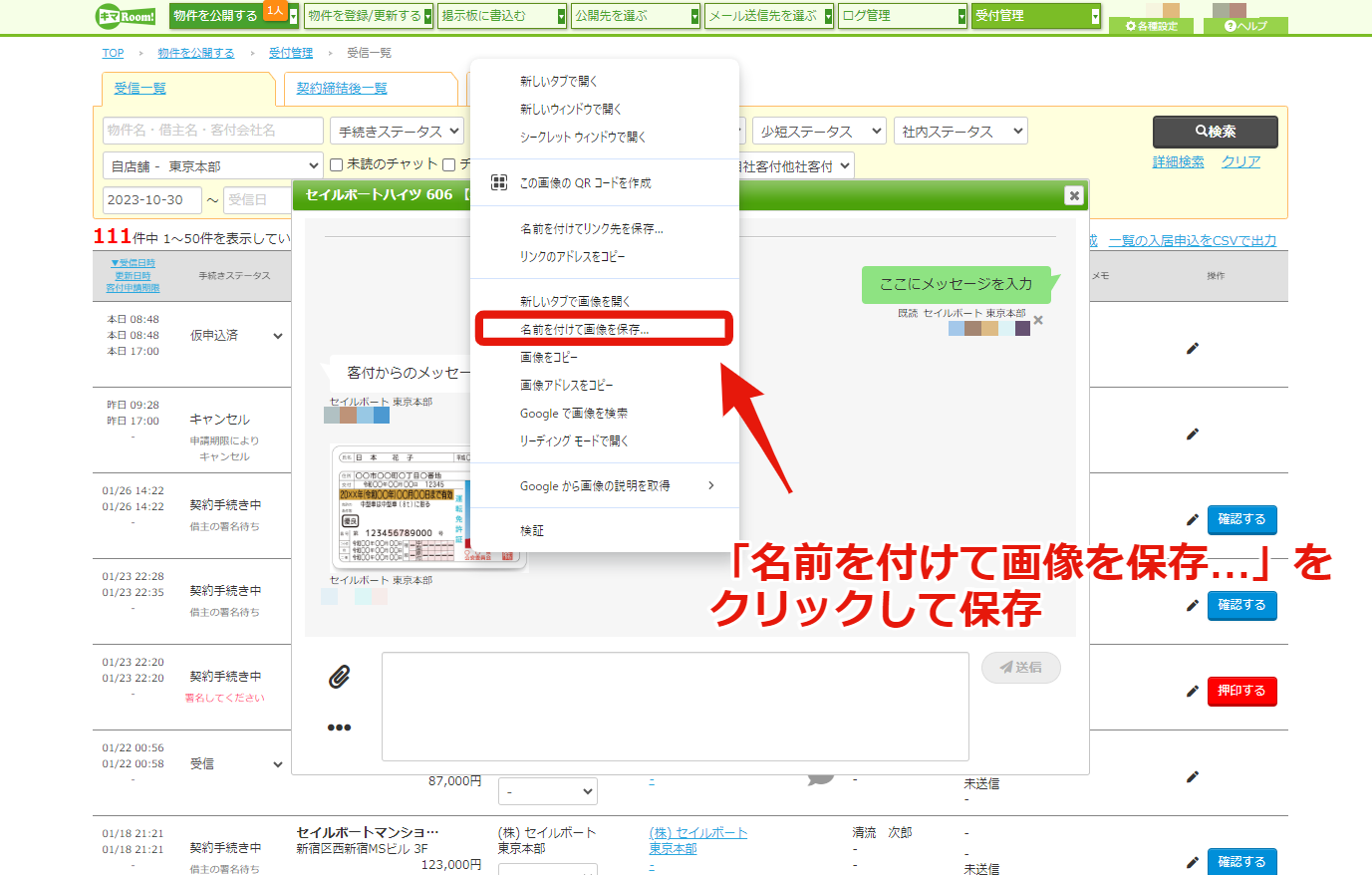This screenshot has width=1372, height=875.
Task: Click クリア link to reset filters
Action: point(1240,161)
